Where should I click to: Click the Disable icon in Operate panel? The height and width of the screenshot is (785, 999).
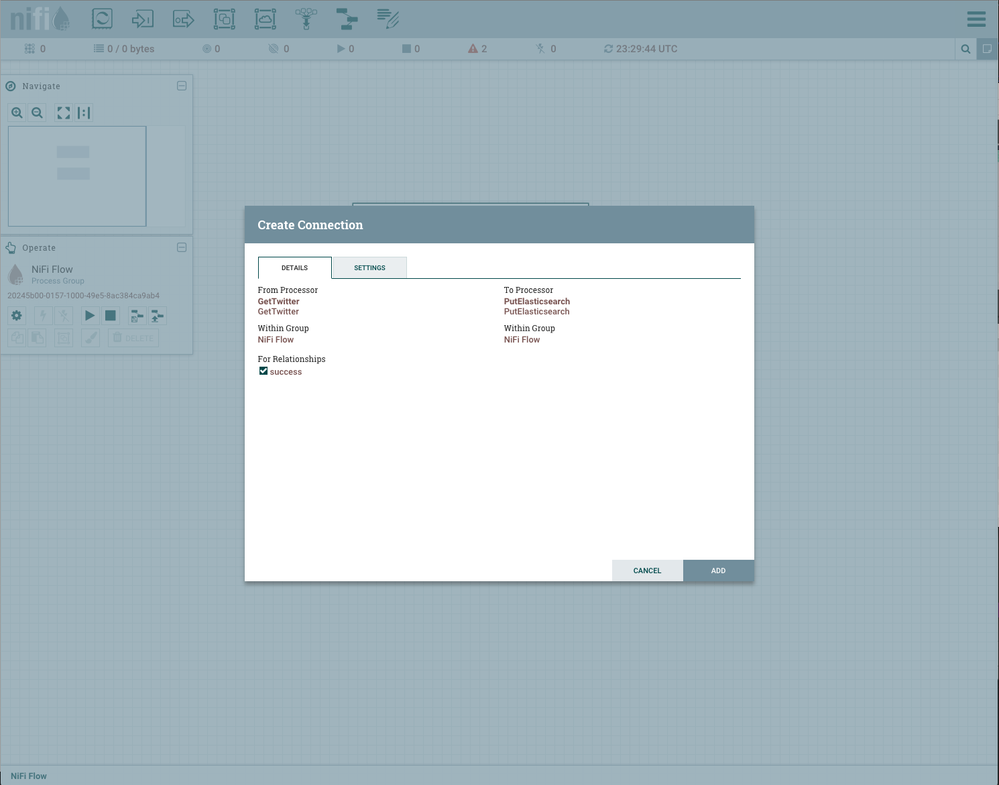coord(63,315)
